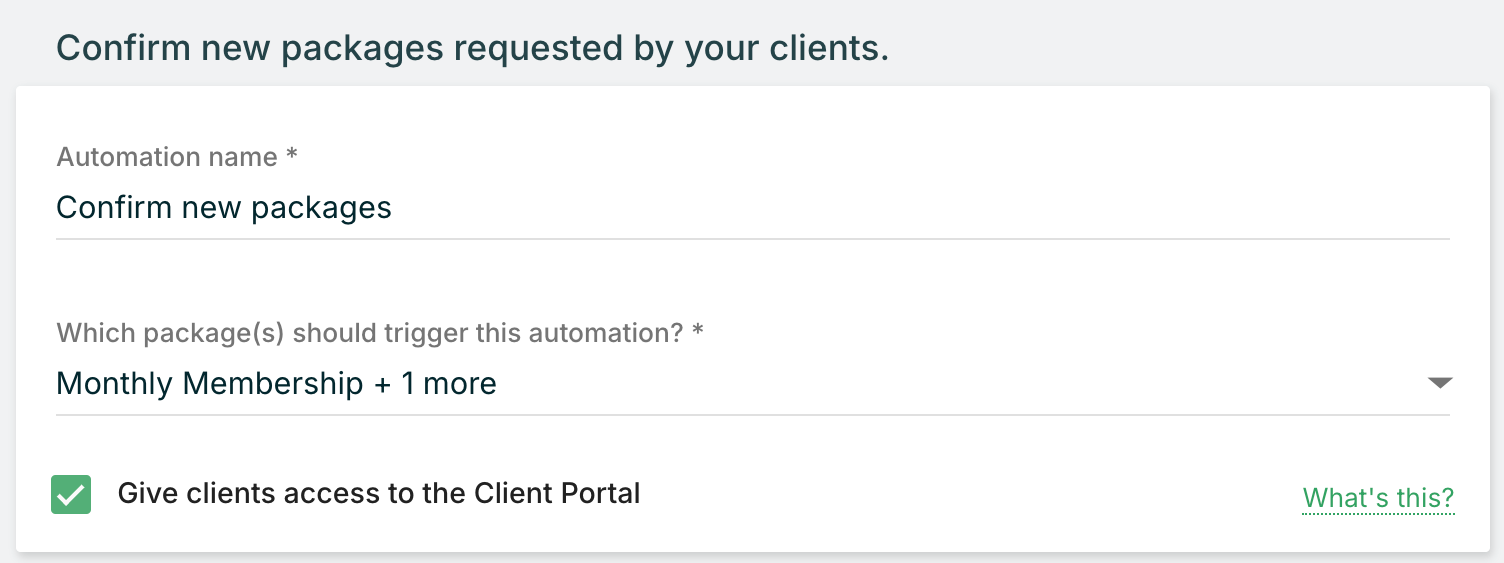Click "Client Portal" in the checkbox label
Screen dimensions: 1504x563
pyautogui.click(x=557, y=493)
